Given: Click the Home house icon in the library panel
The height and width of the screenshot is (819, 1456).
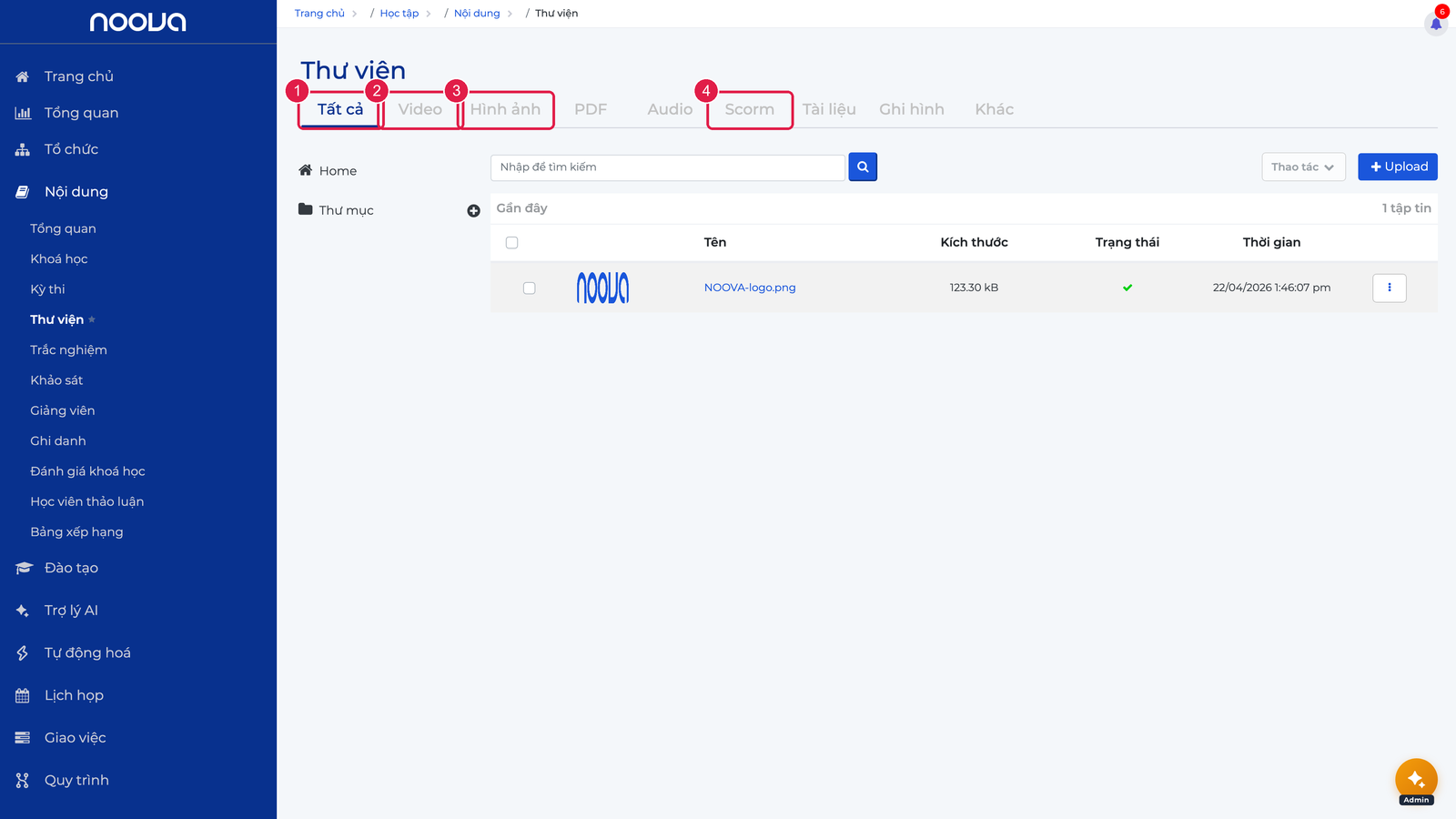Looking at the screenshot, I should (306, 170).
